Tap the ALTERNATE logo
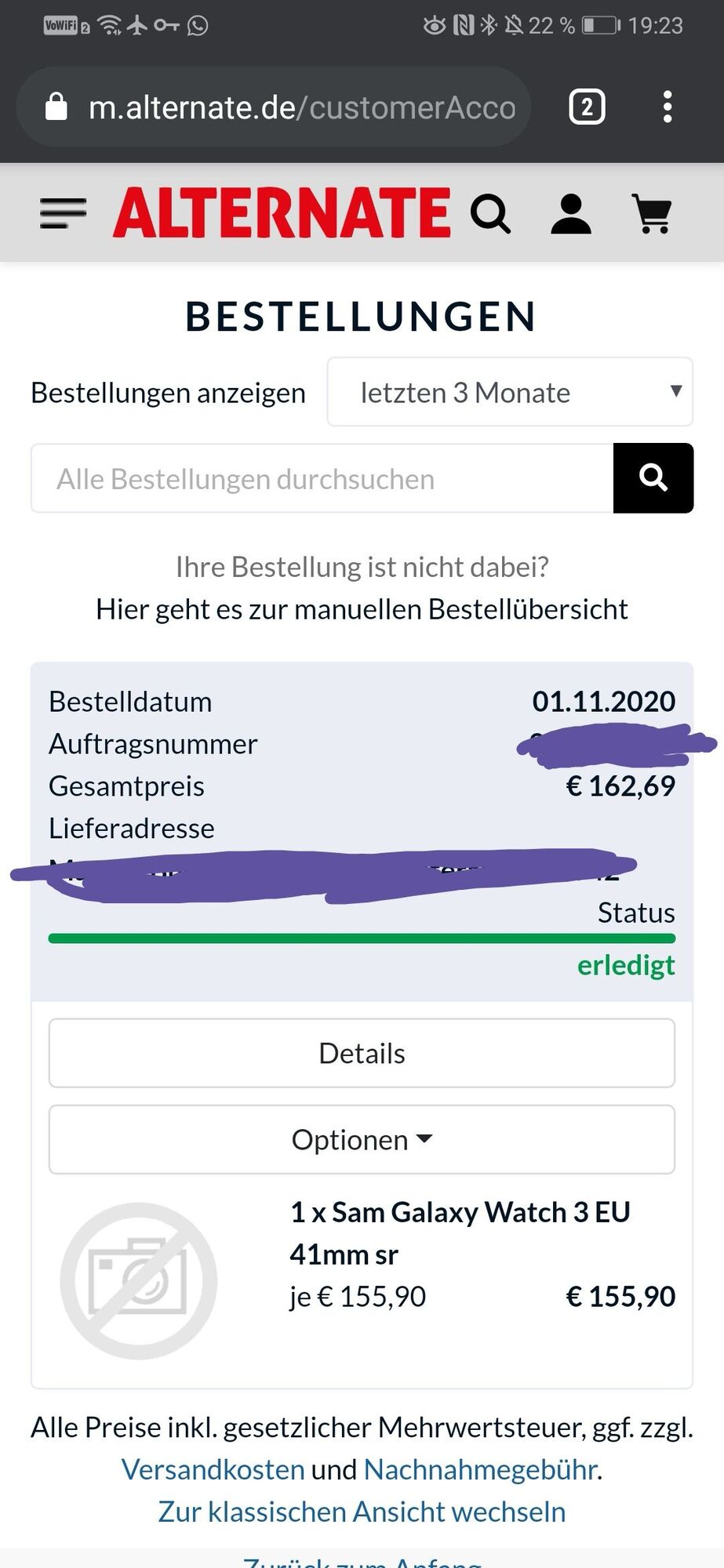Screen dimensions: 724x1568 282,212
